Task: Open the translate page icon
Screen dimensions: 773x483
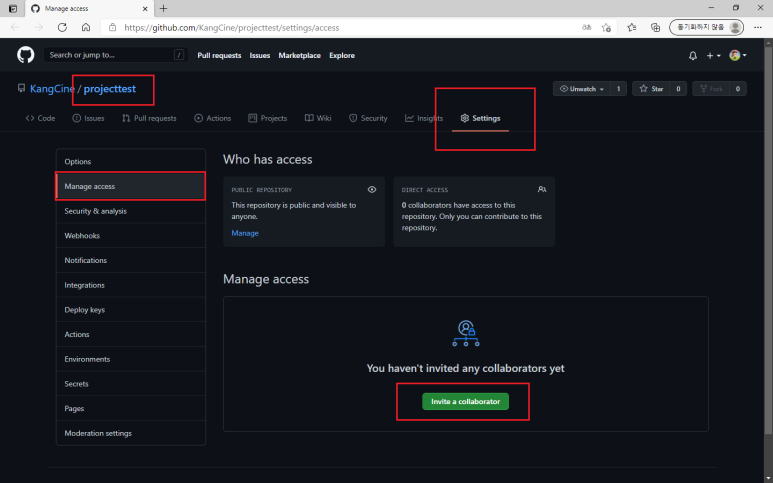Action: pyautogui.click(x=586, y=28)
